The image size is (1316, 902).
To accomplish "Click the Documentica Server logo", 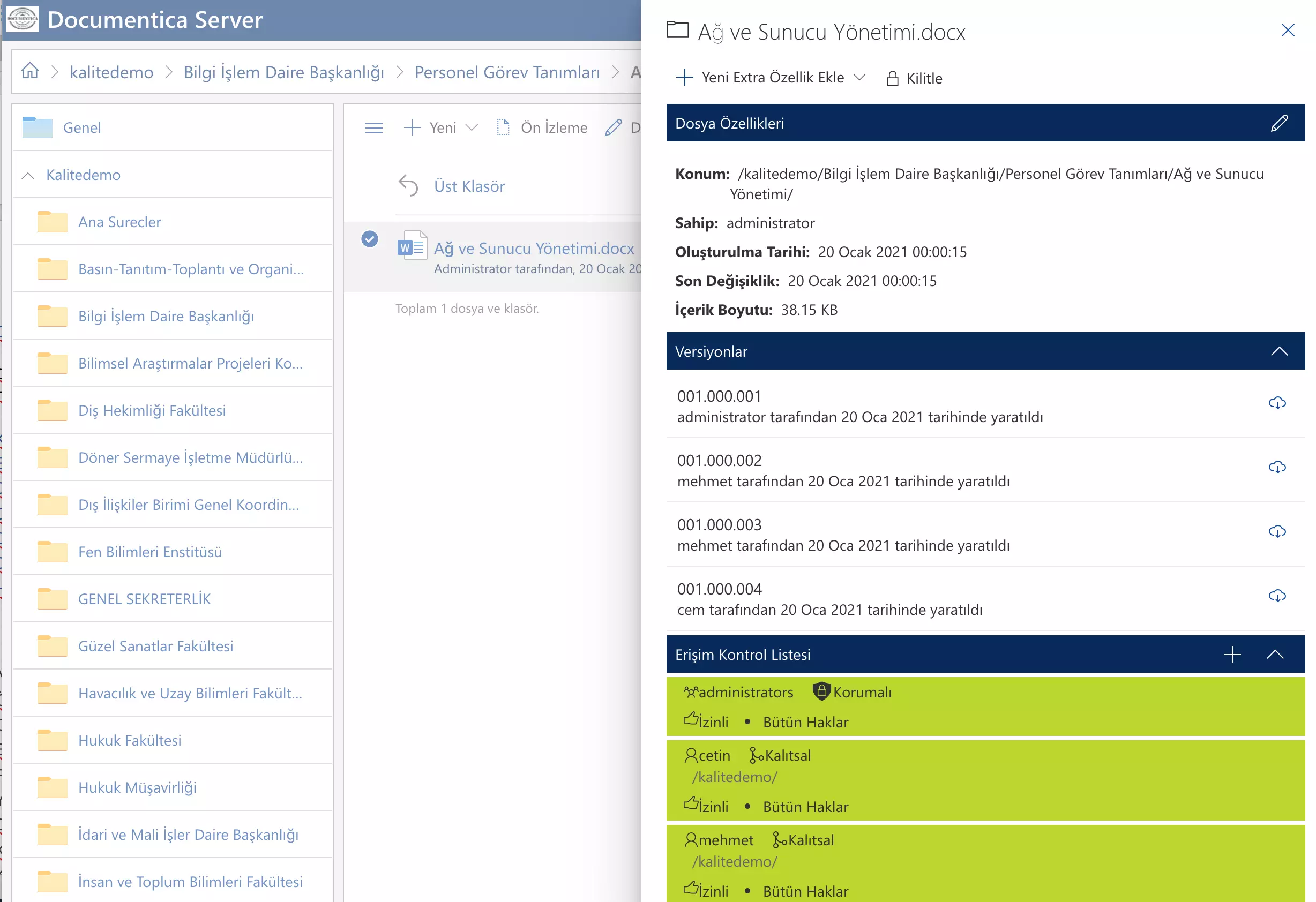I will [22, 19].
